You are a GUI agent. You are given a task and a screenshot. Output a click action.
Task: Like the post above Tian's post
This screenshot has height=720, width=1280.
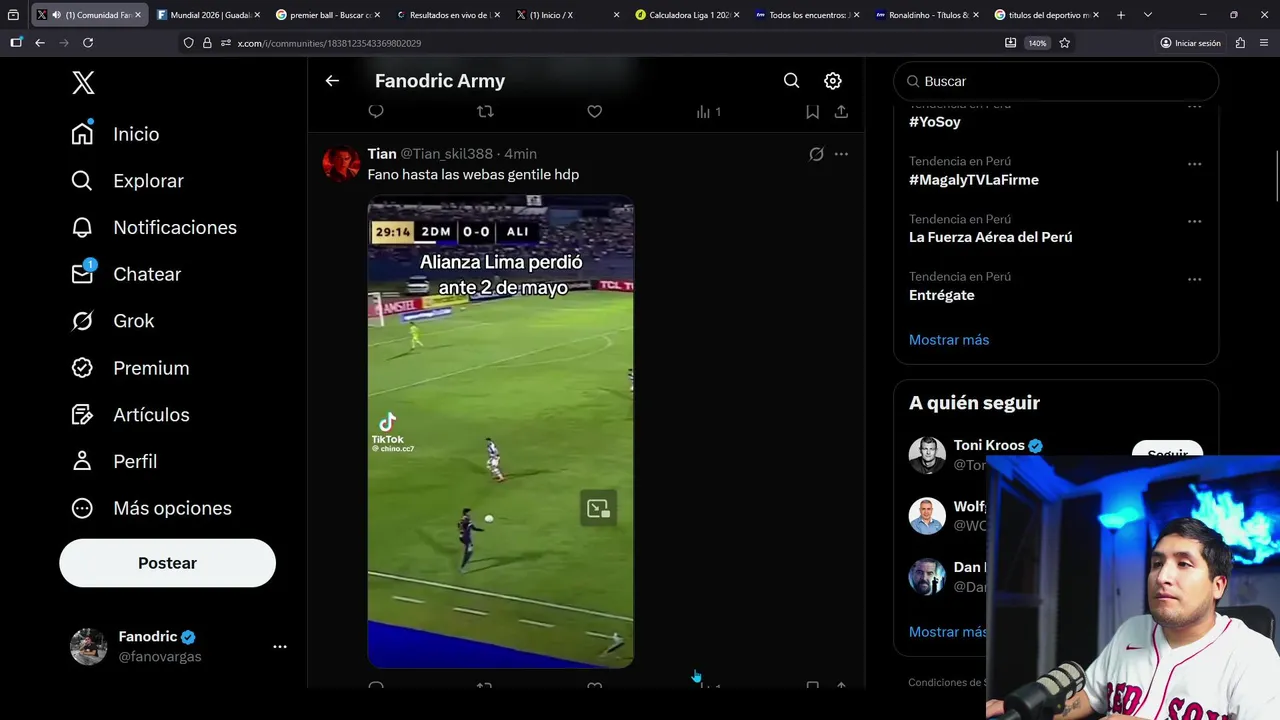click(x=594, y=111)
